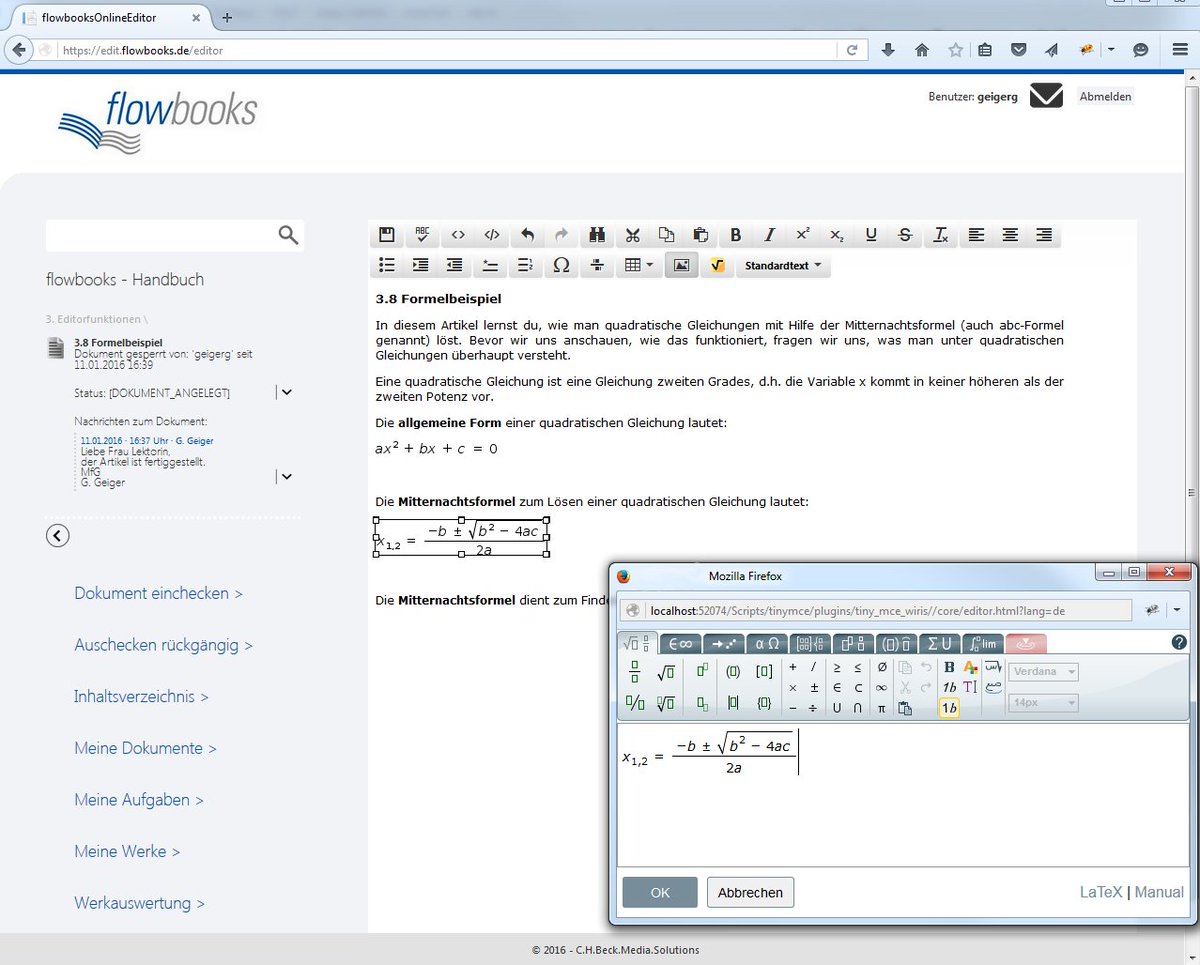The width and height of the screenshot is (1200, 965).
Task: Click the insert image icon
Action: (681, 265)
